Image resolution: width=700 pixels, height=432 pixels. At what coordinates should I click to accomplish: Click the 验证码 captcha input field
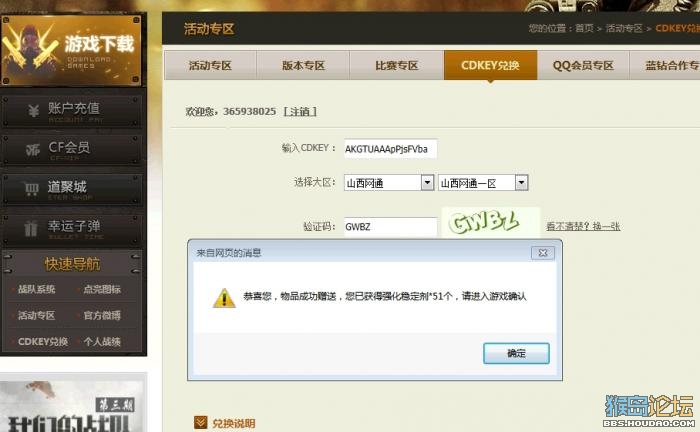coord(390,227)
